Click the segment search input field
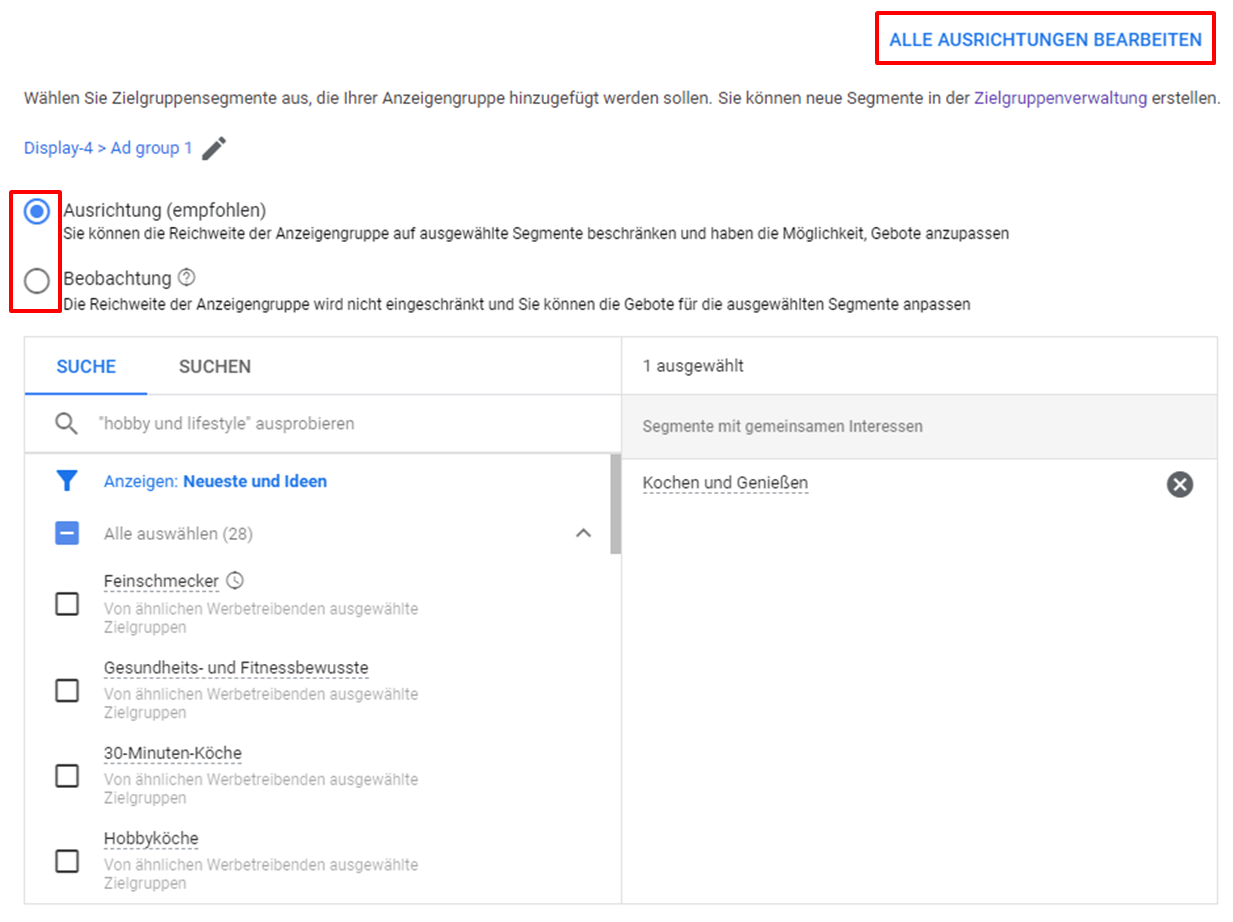 pyautogui.click(x=340, y=424)
